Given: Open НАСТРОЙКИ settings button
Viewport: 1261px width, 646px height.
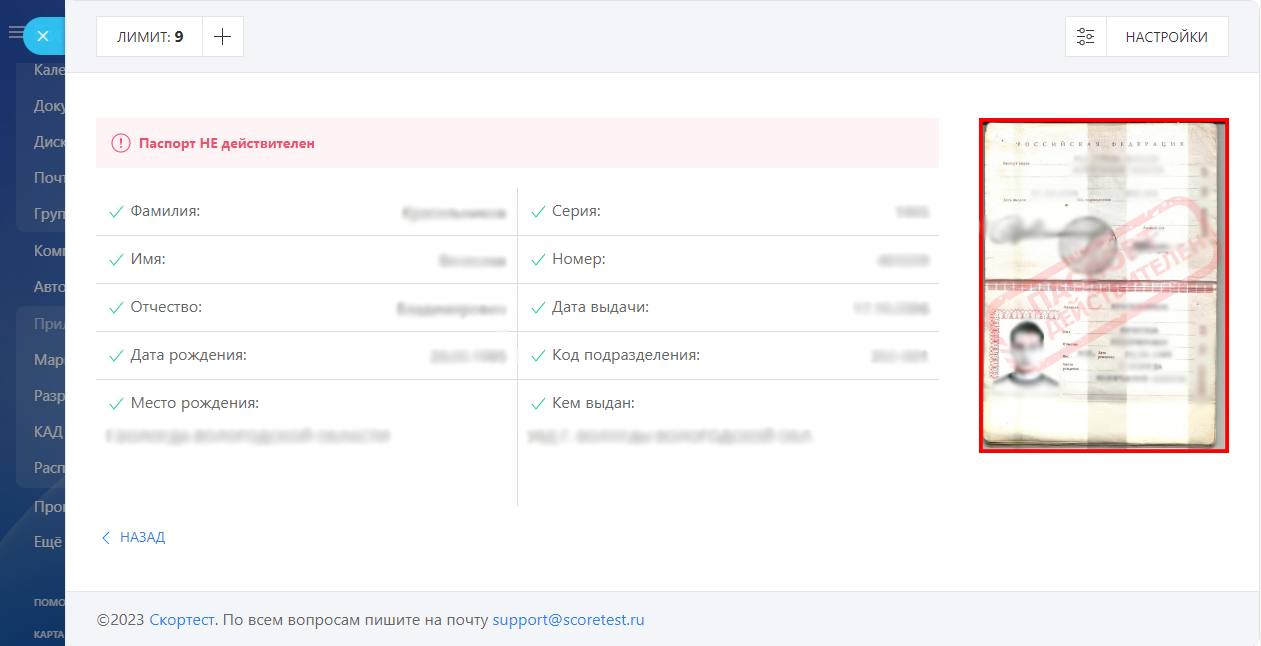Looking at the screenshot, I should (x=1166, y=37).
